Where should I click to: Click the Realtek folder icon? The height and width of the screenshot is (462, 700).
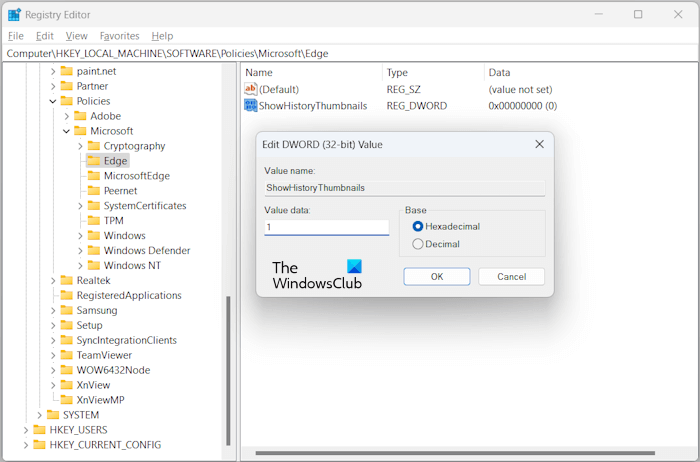67,280
